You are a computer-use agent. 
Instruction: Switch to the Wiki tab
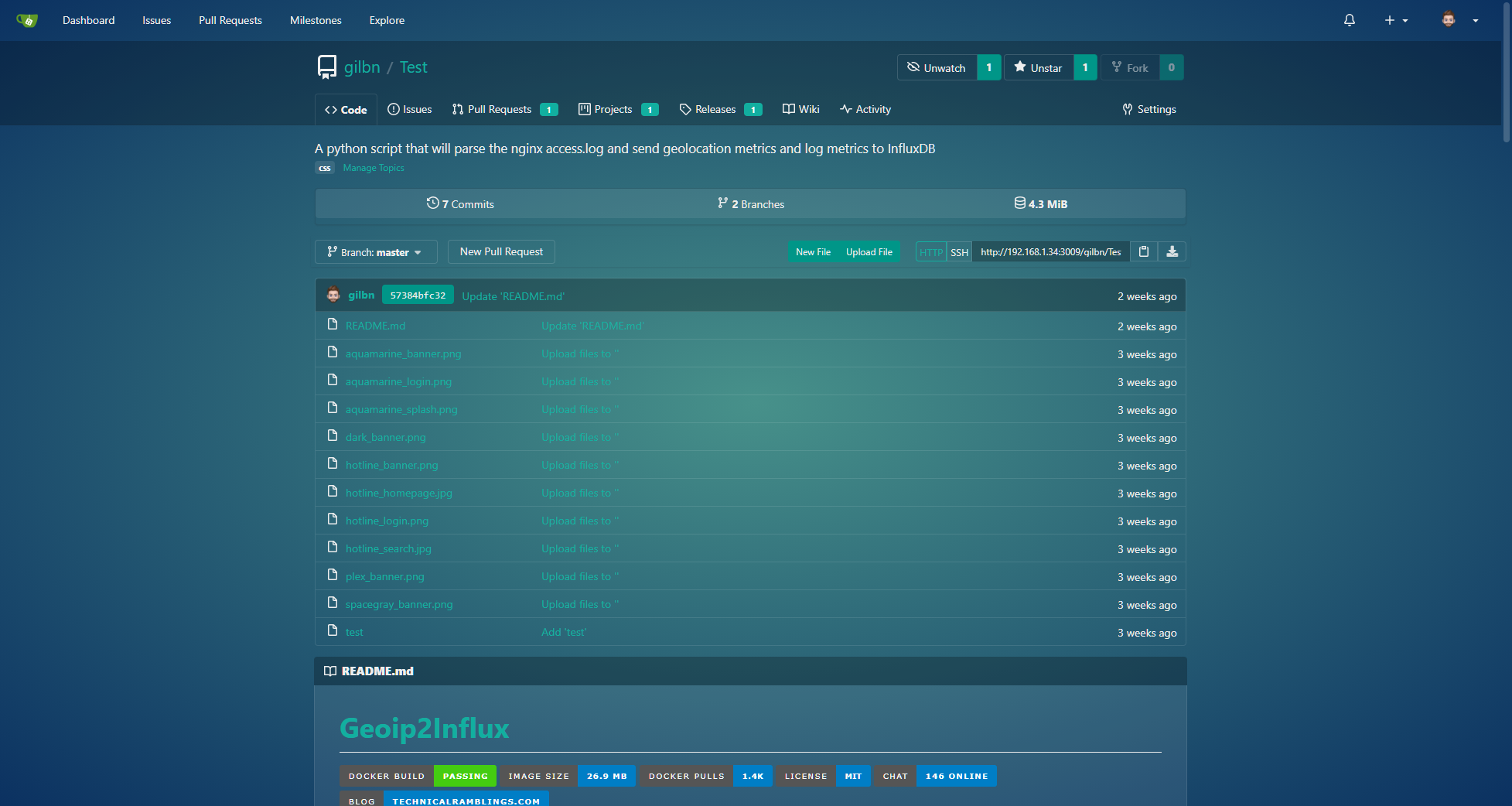800,109
